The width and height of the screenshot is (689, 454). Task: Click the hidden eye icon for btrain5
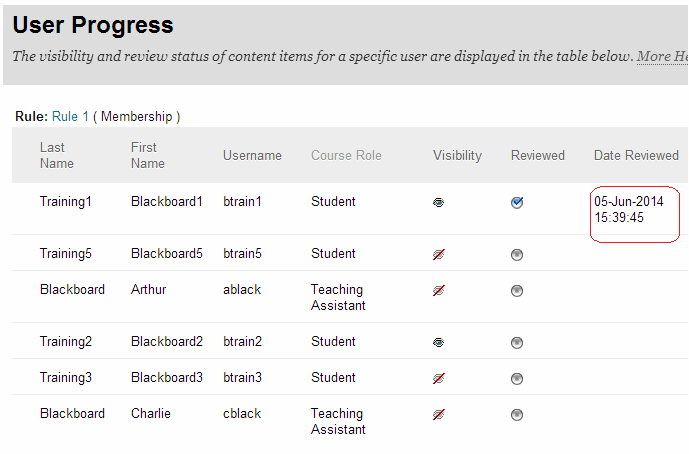click(439, 254)
